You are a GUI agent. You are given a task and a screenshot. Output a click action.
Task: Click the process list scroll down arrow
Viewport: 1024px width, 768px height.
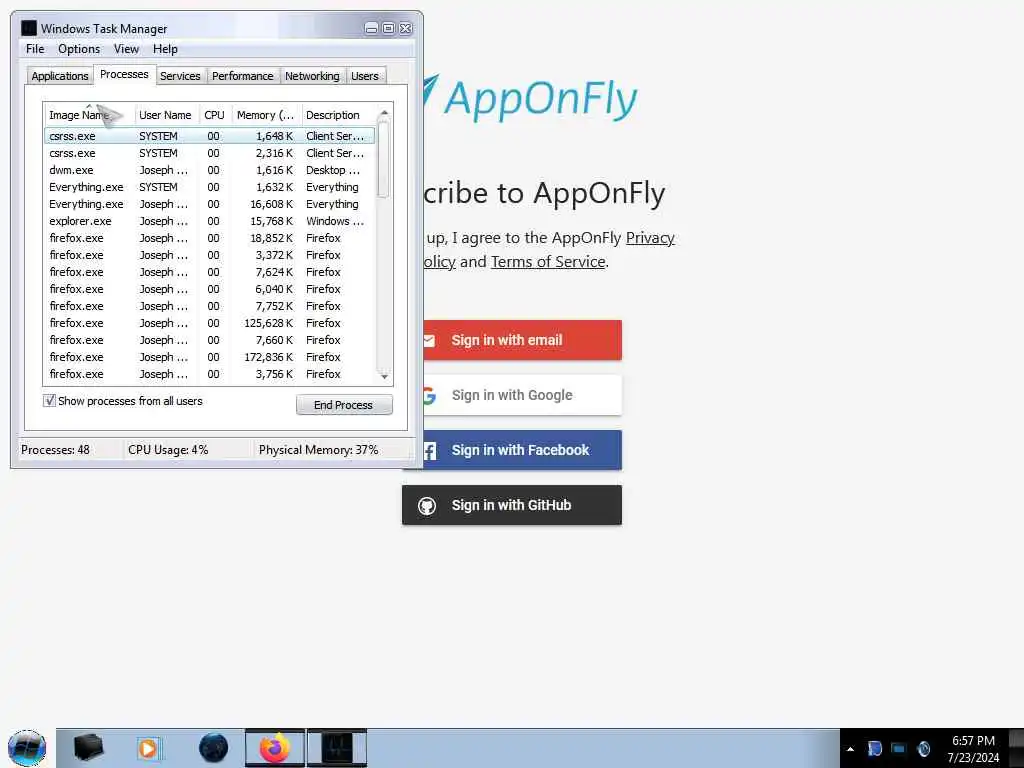pyautogui.click(x=384, y=376)
